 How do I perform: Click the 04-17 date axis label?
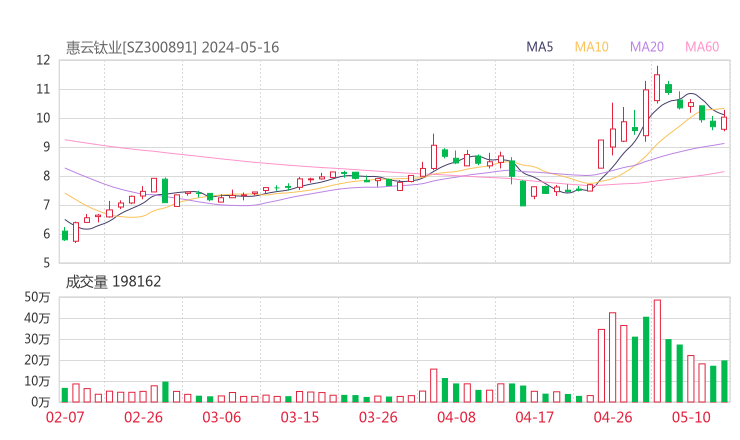pyautogui.click(x=535, y=417)
